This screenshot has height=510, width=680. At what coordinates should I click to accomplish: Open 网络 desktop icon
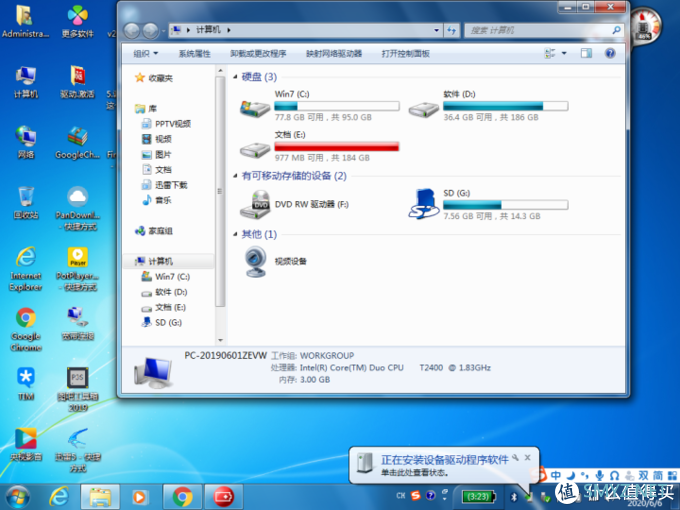26,142
